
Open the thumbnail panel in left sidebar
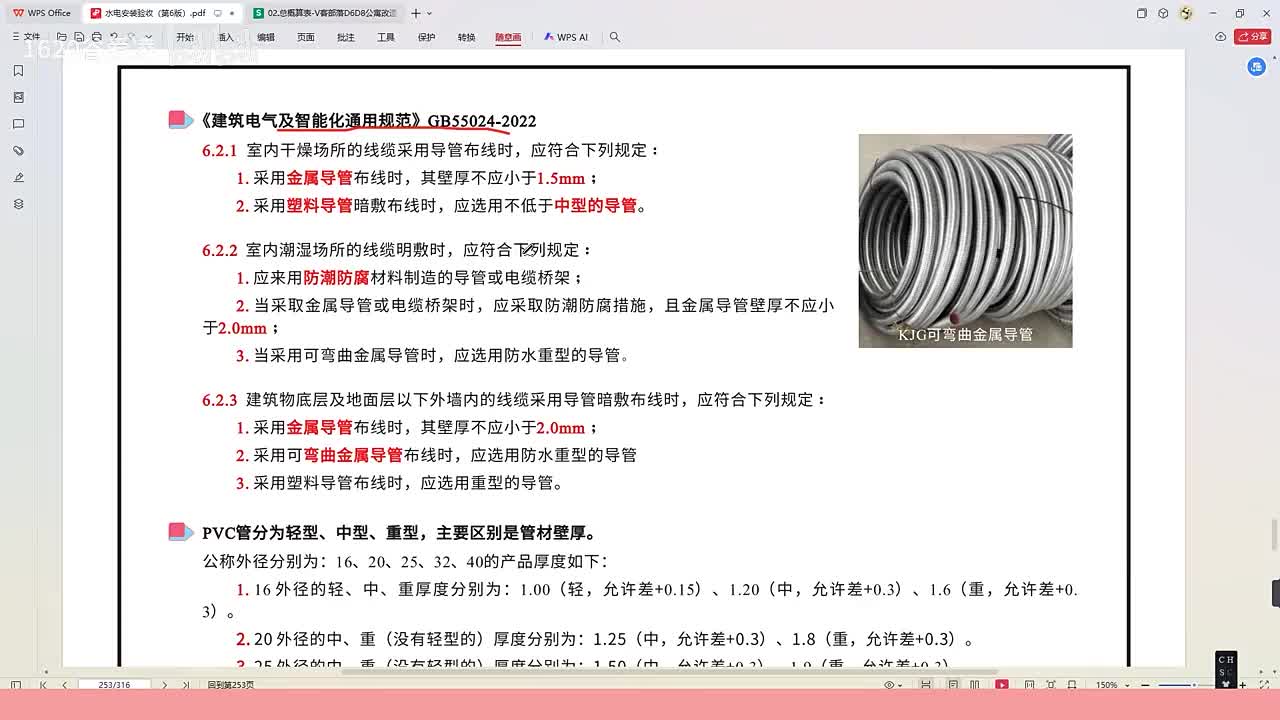coord(18,98)
